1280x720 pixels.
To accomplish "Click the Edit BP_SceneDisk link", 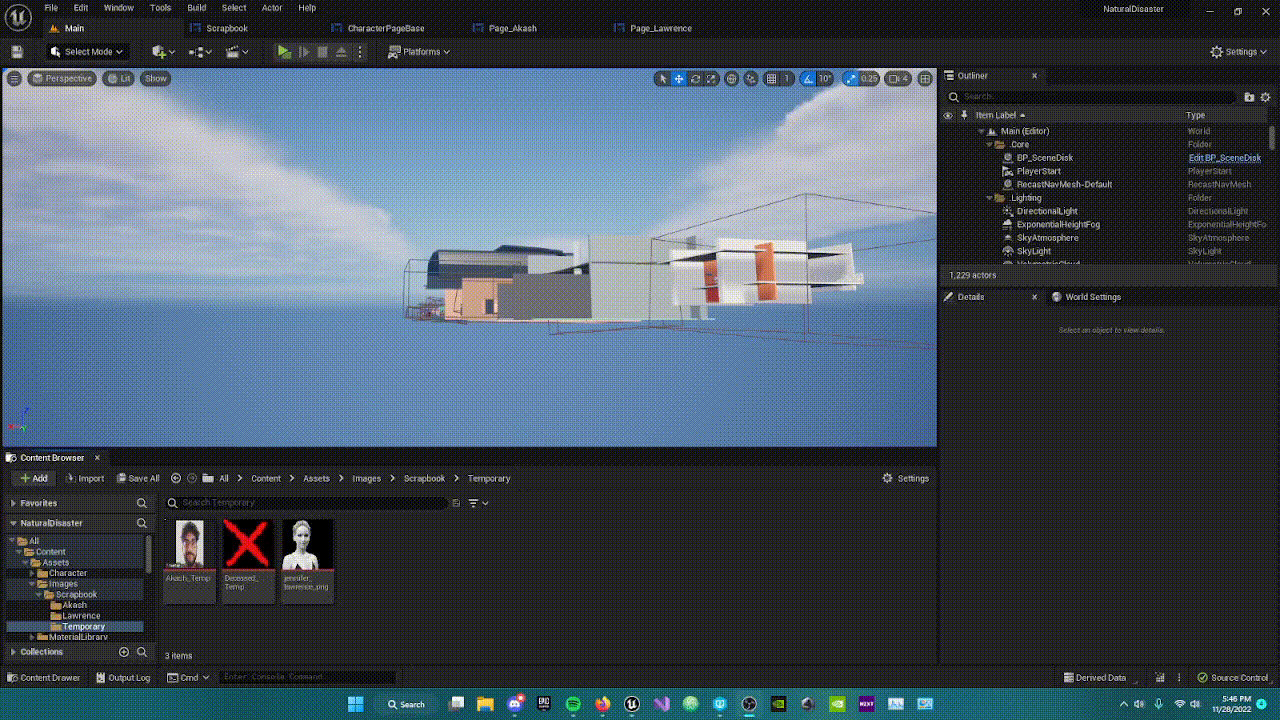I will 1224,158.
